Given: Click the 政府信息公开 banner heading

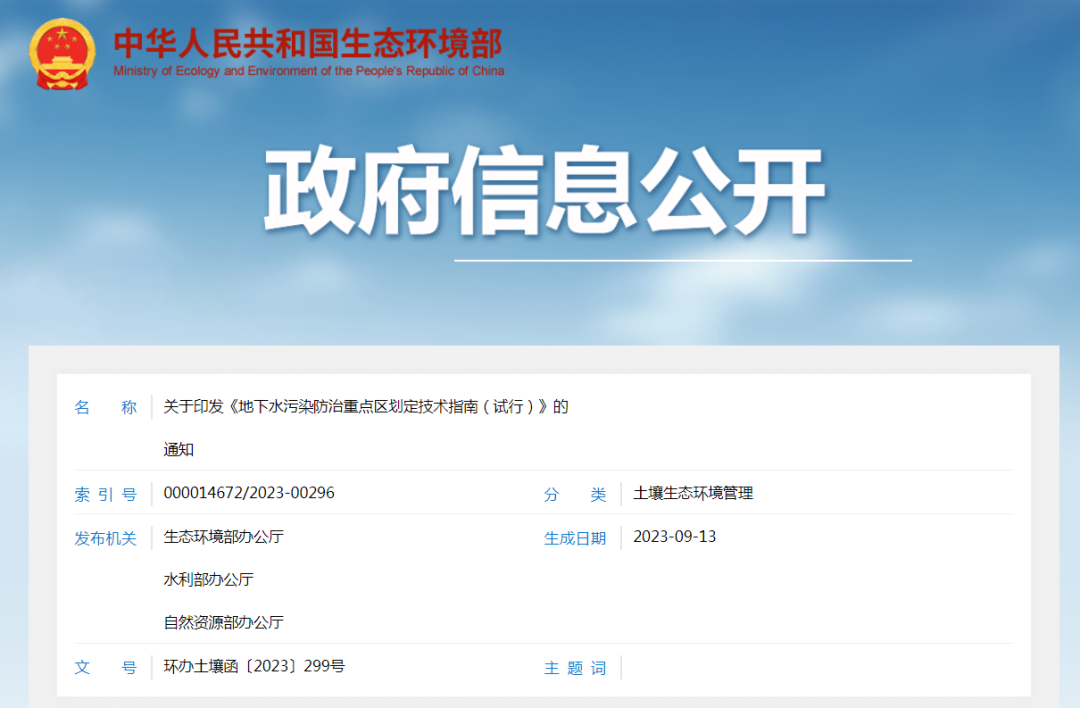Looking at the screenshot, I should [543, 191].
